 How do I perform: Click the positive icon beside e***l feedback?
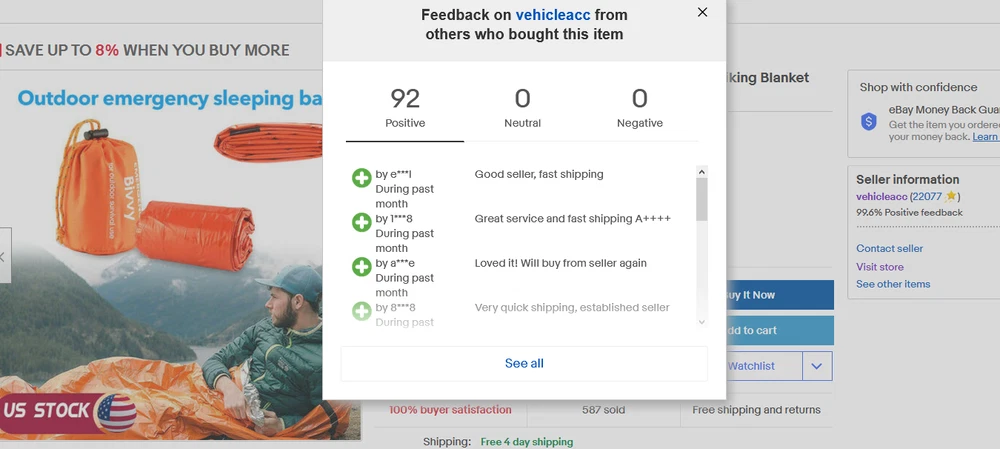(361, 178)
